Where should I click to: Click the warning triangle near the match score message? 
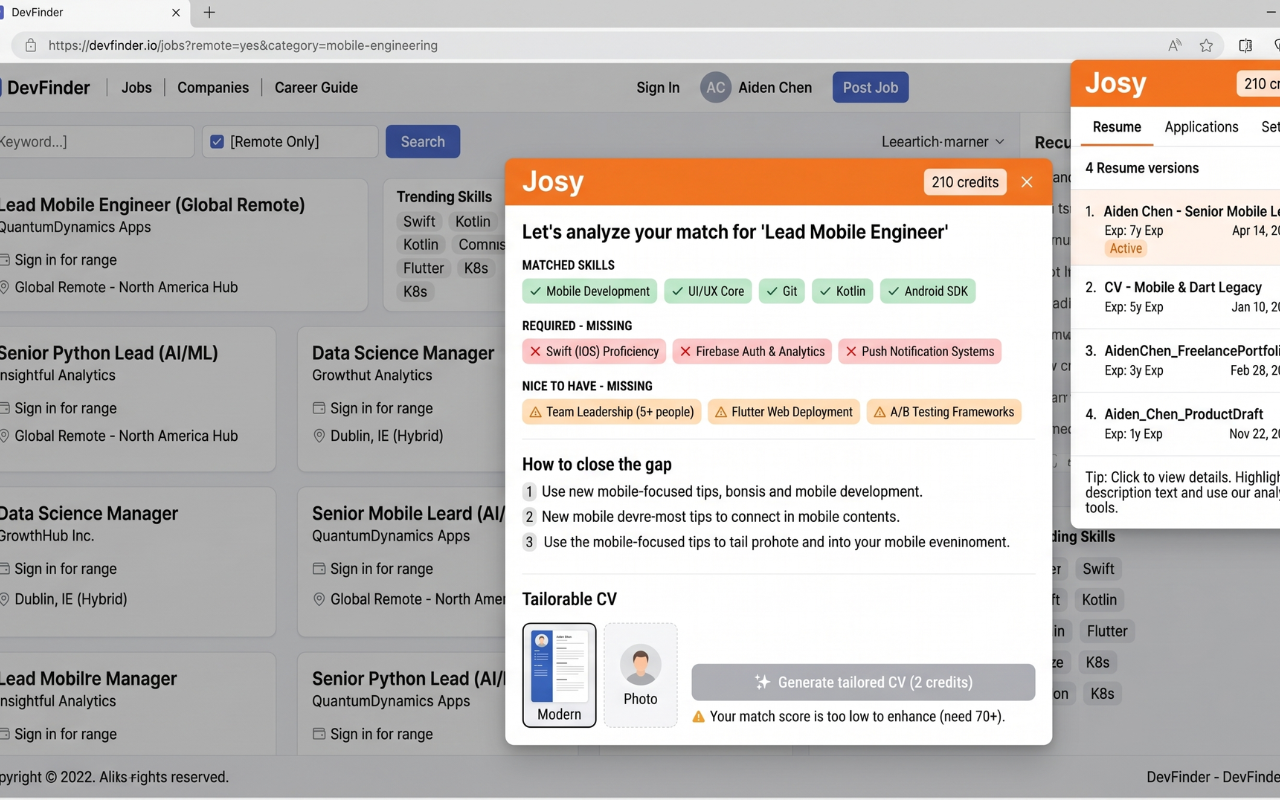click(702, 716)
